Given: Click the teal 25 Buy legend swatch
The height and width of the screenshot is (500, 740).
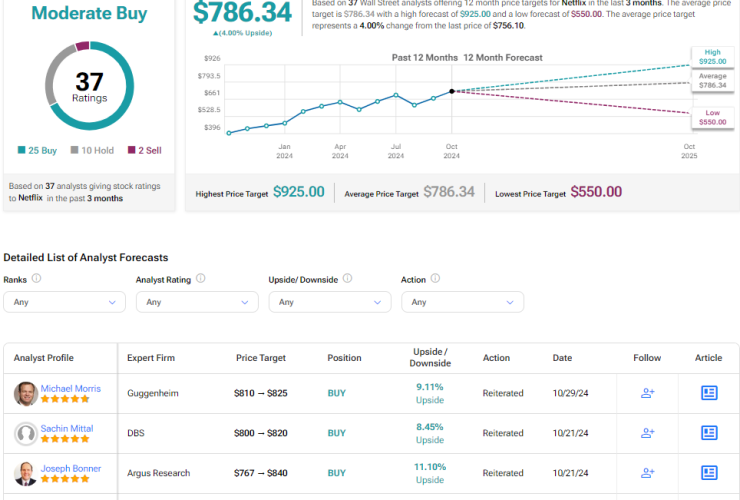Looking at the screenshot, I should pyautogui.click(x=21, y=150).
